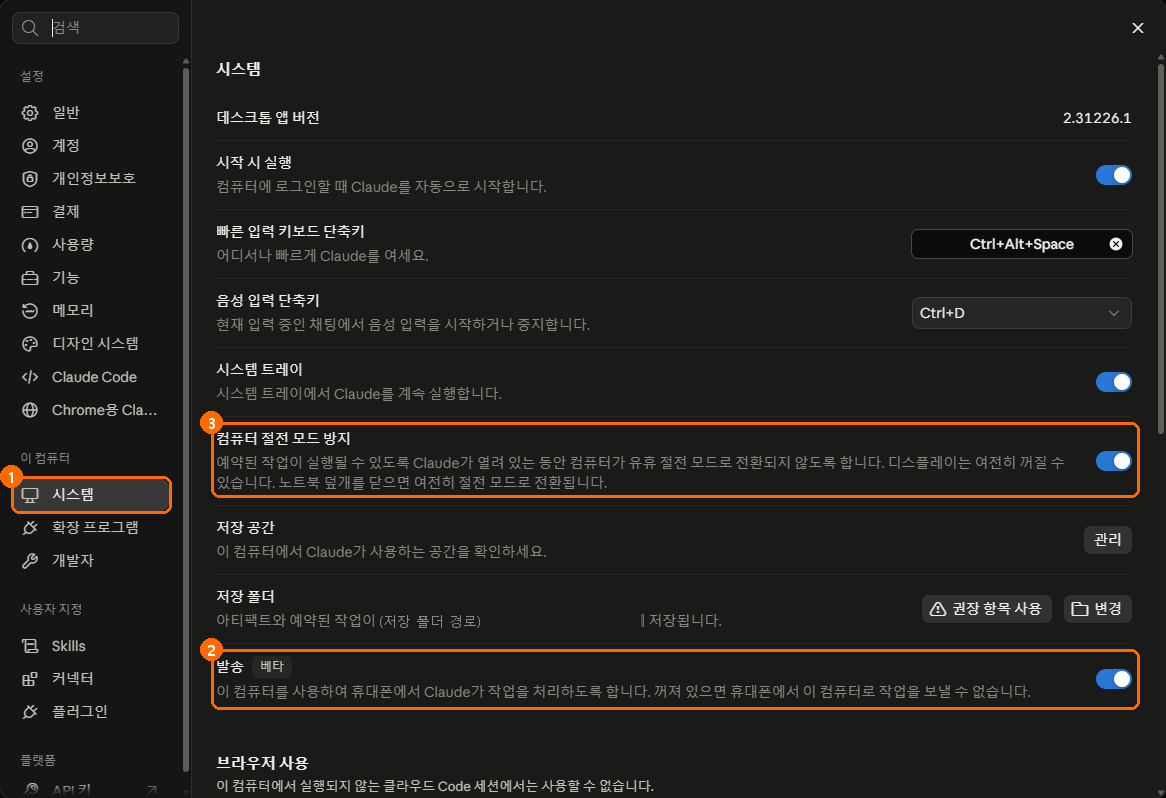Click the 빠른 입력 키보드 단축키 label
1166x798 pixels.
click(290, 231)
